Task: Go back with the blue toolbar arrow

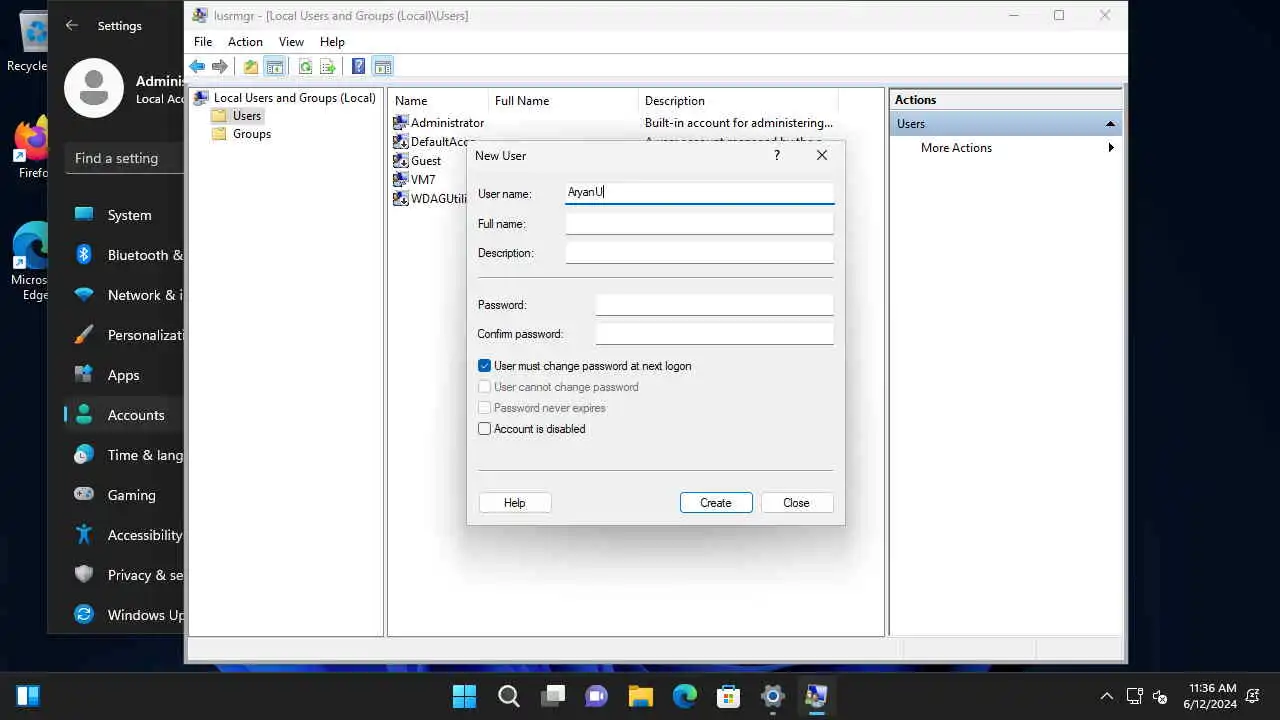Action: [197, 67]
